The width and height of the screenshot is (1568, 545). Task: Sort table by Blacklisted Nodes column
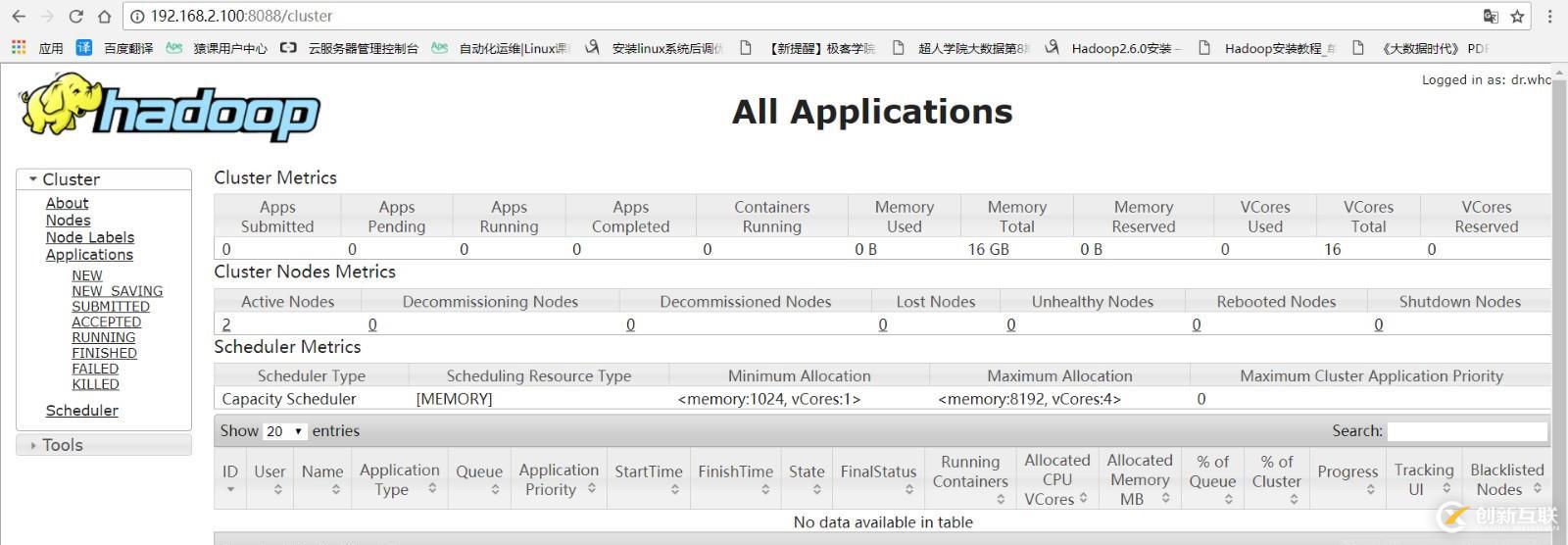1506,479
